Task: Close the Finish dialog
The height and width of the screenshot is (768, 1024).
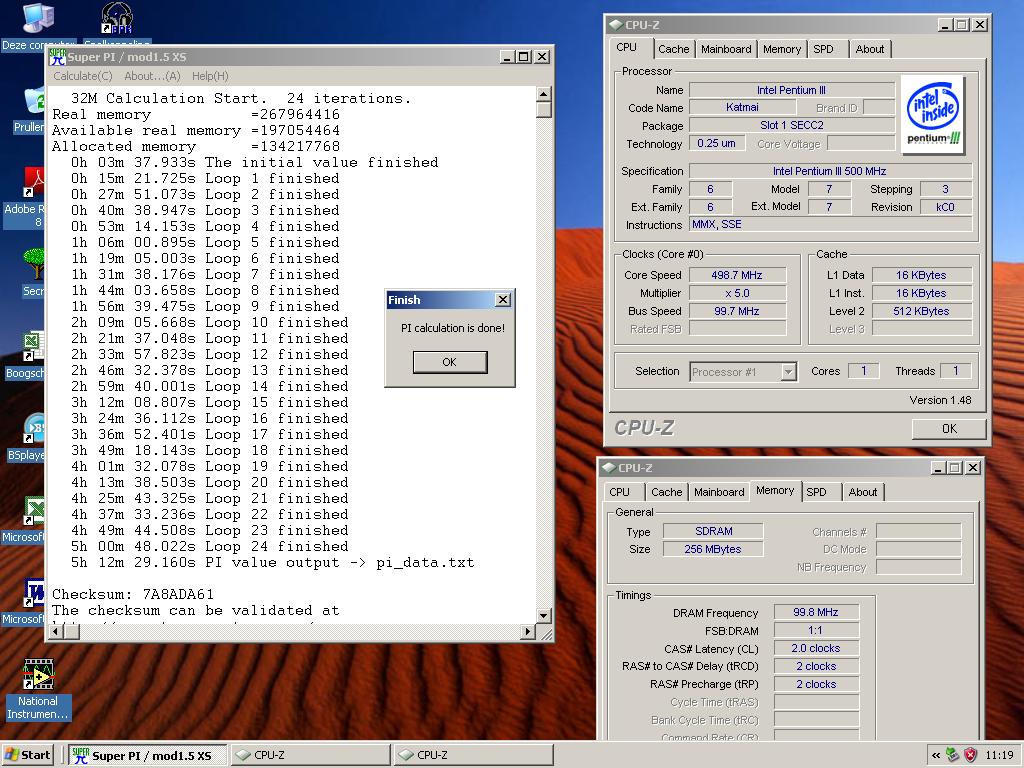Action: tap(503, 300)
